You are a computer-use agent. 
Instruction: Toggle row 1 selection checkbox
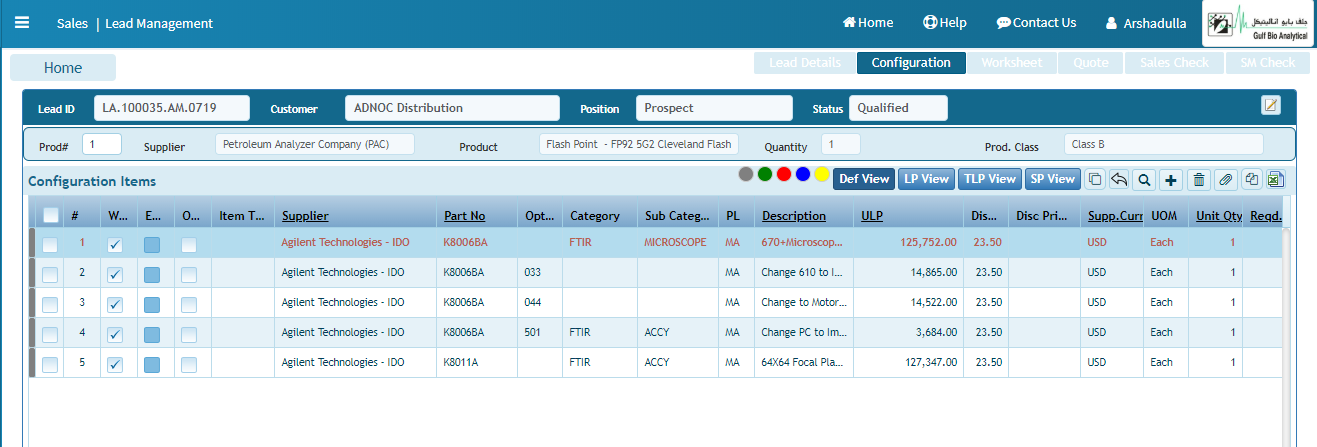50,245
